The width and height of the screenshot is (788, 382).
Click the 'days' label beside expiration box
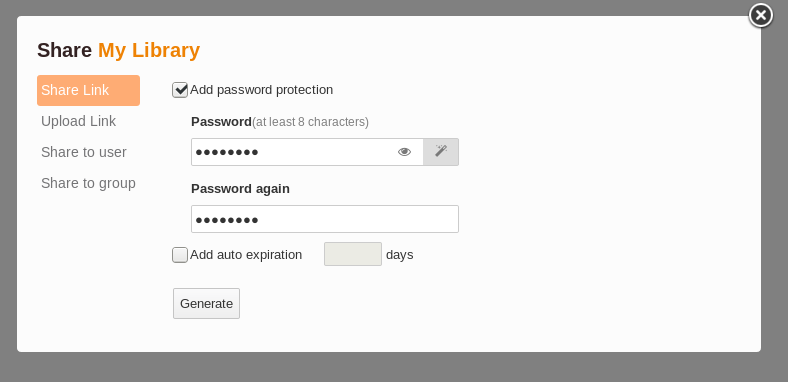click(x=400, y=255)
